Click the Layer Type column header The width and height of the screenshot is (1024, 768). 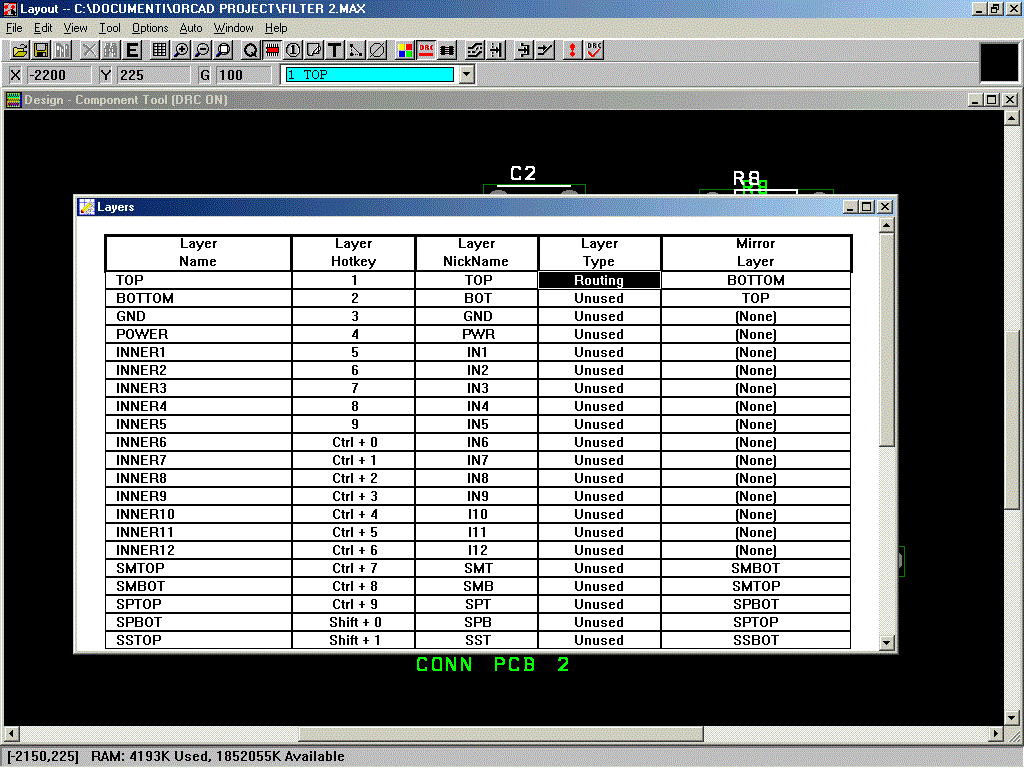[599, 253]
